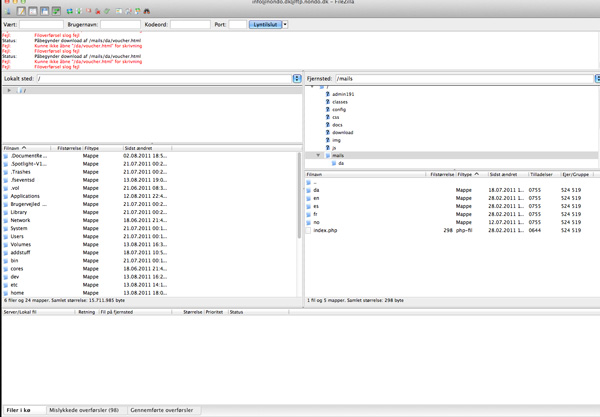Click the Fjernsted path field

pyautogui.click(x=464, y=78)
